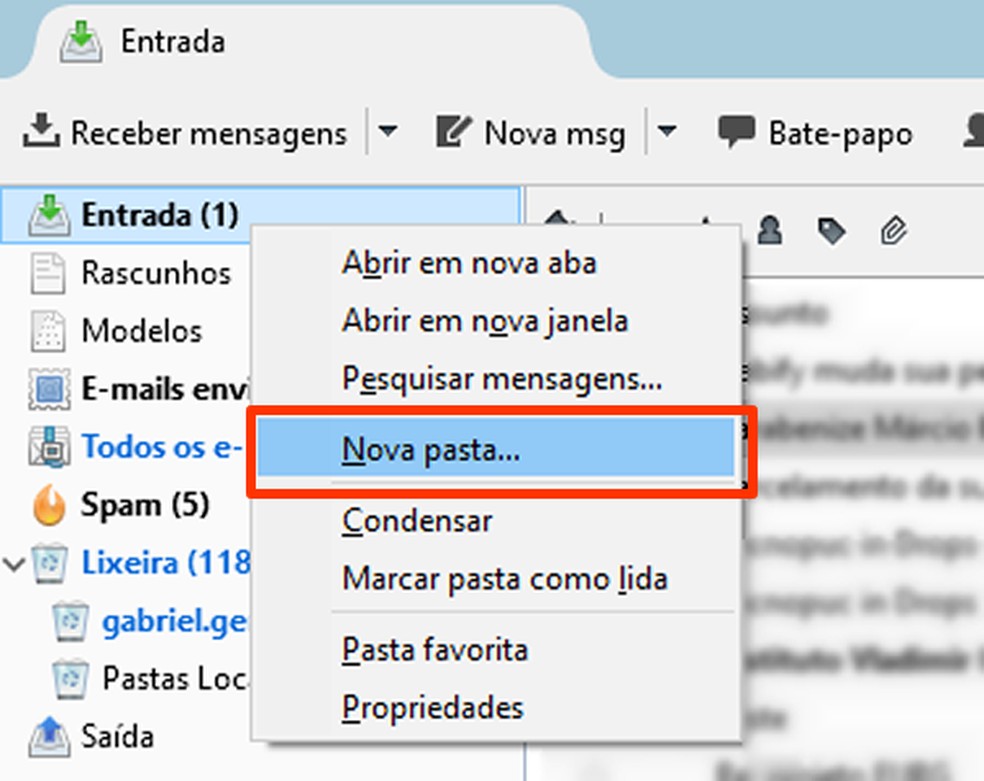
Task: Click the Todos os e-mails archive icon
Action: pos(49,447)
